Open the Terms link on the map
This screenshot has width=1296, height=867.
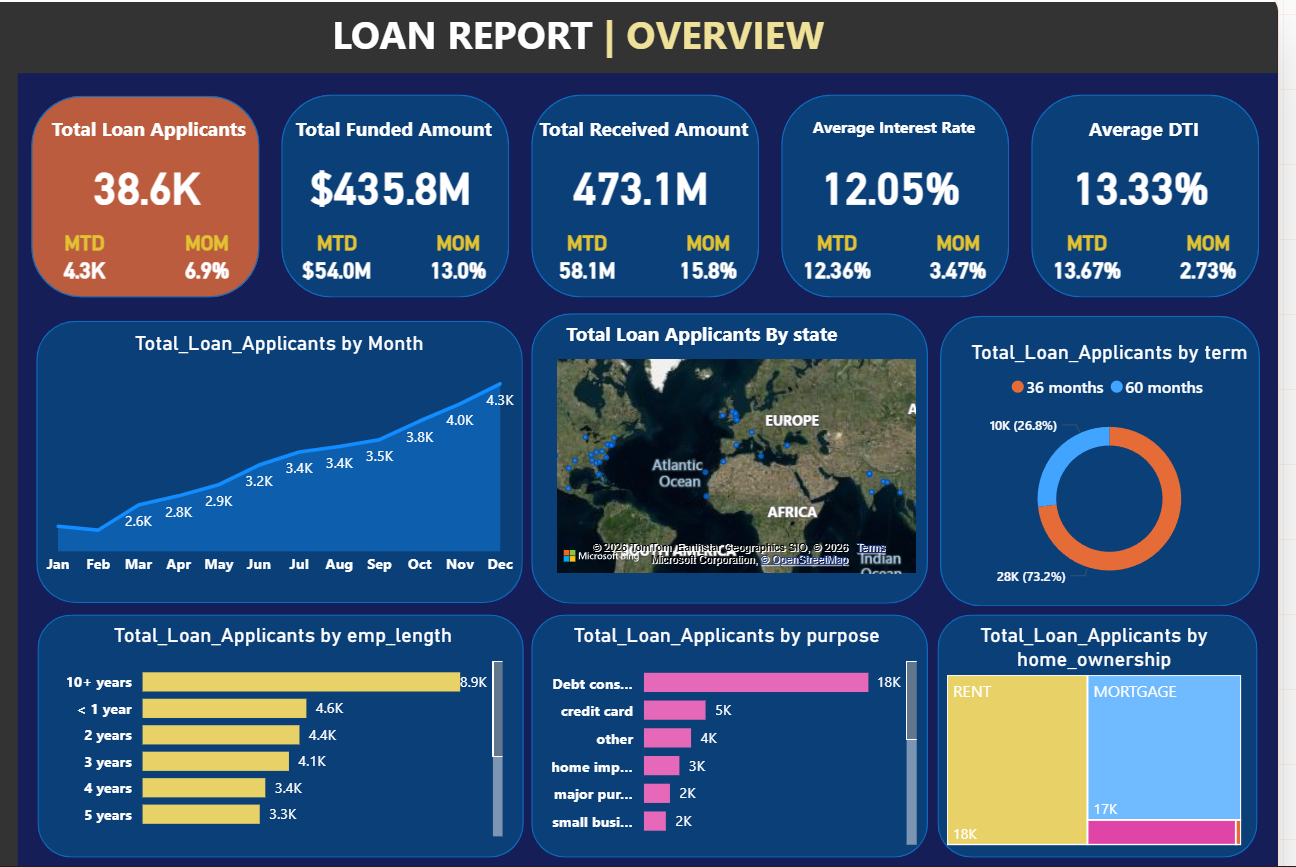coord(869,548)
